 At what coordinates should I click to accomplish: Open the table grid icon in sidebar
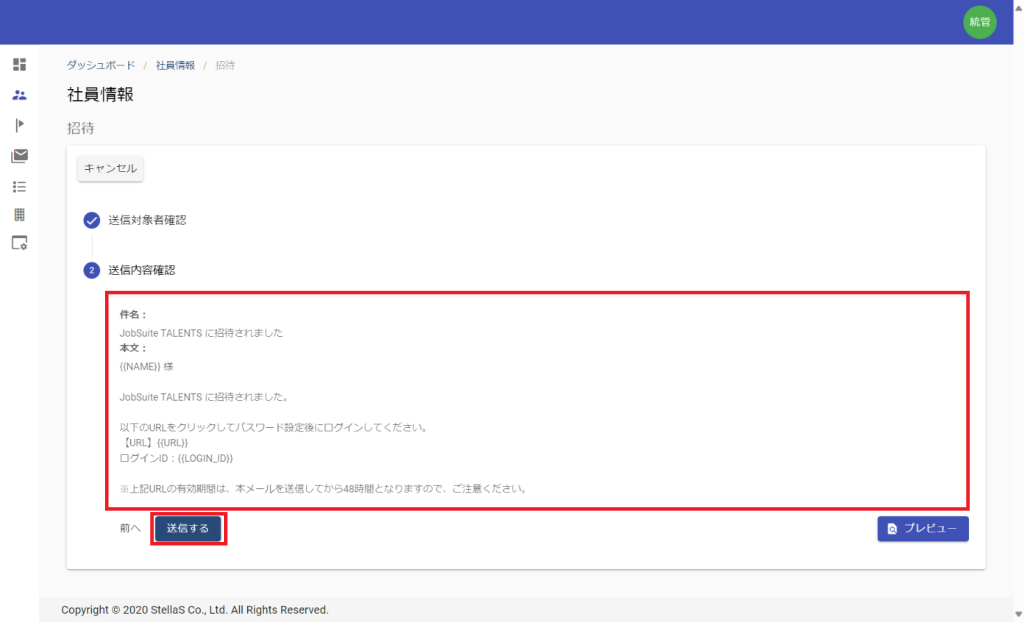[19, 215]
